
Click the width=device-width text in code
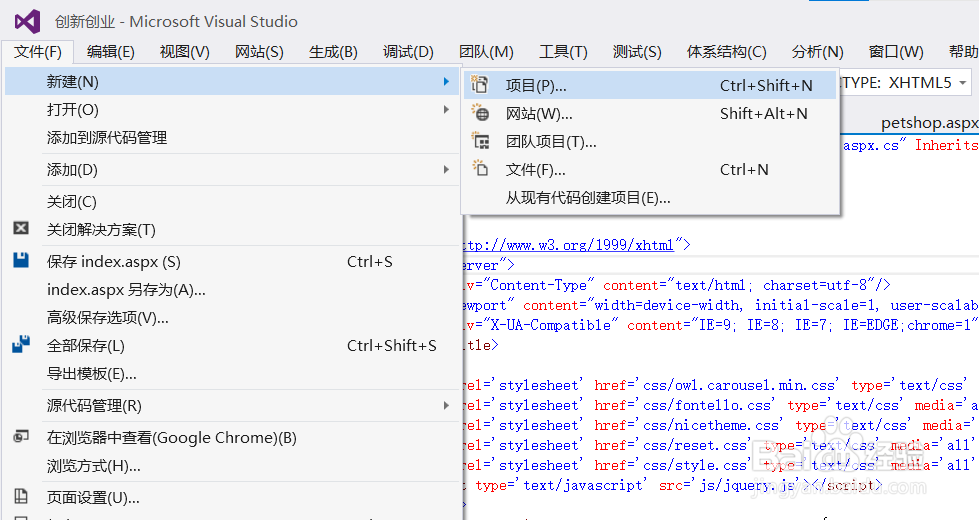pyautogui.click(x=667, y=305)
